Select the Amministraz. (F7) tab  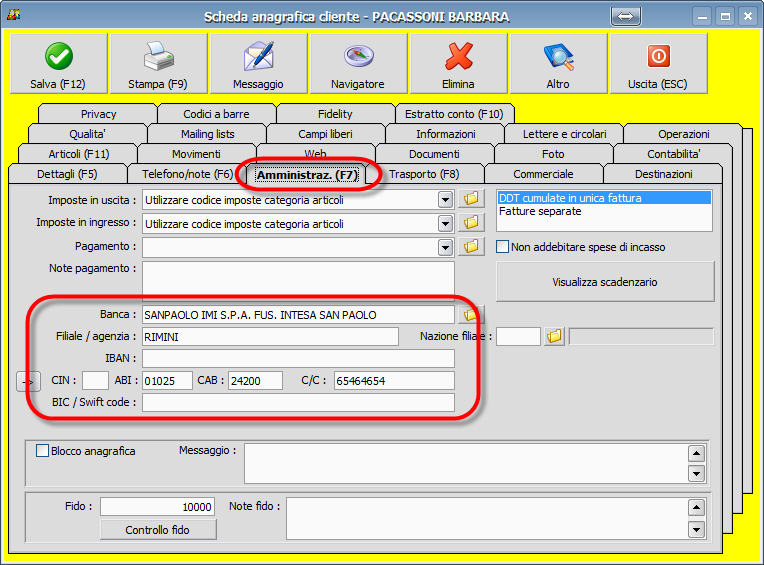[x=307, y=175]
